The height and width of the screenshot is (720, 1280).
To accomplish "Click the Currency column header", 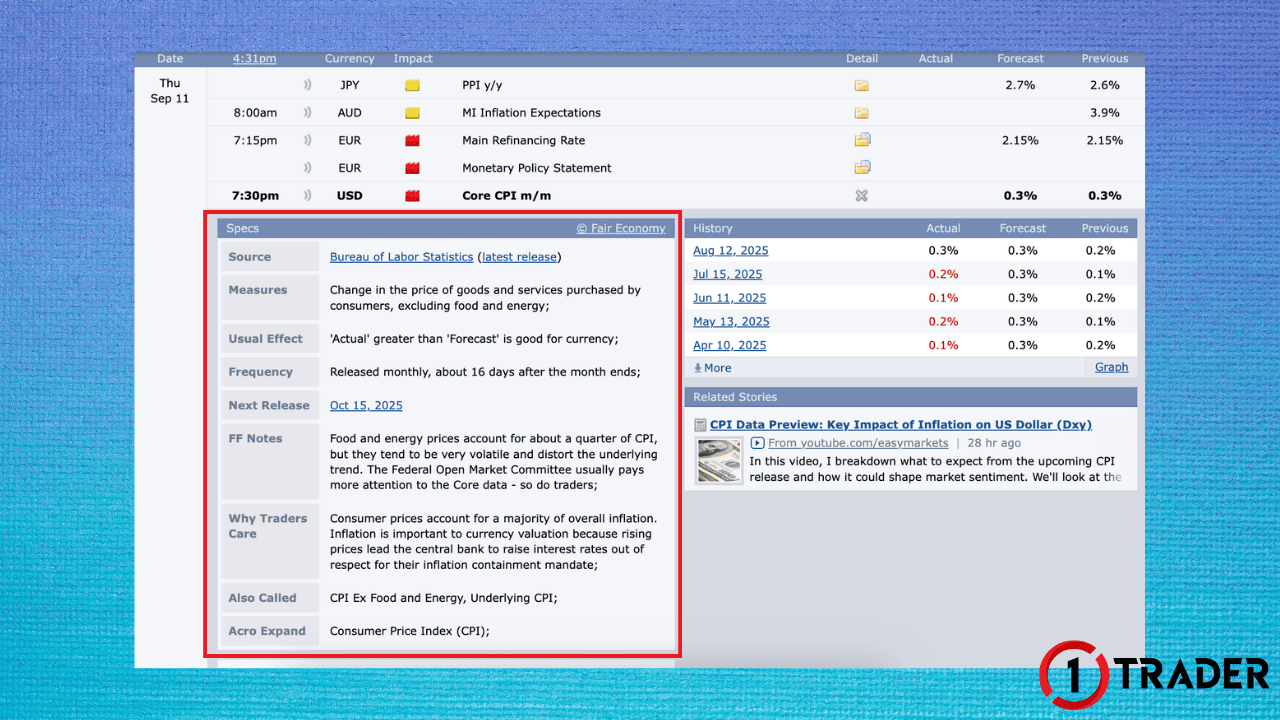I will point(349,59).
